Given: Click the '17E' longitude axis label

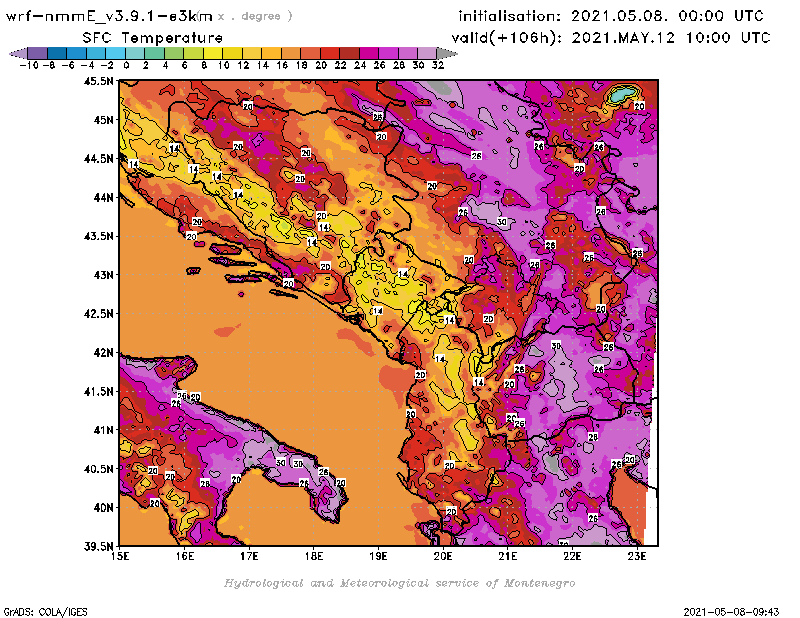Looking at the screenshot, I should coord(249,556).
